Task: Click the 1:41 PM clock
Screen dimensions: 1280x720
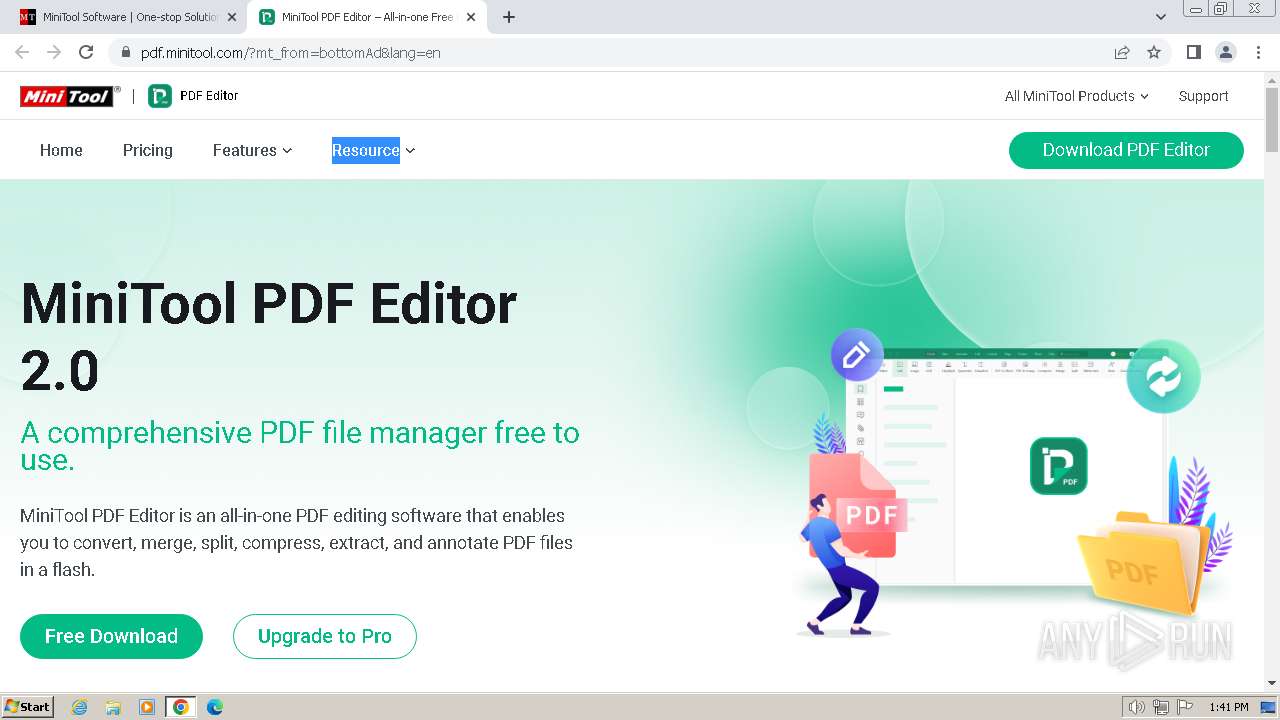Action: tap(1229, 707)
